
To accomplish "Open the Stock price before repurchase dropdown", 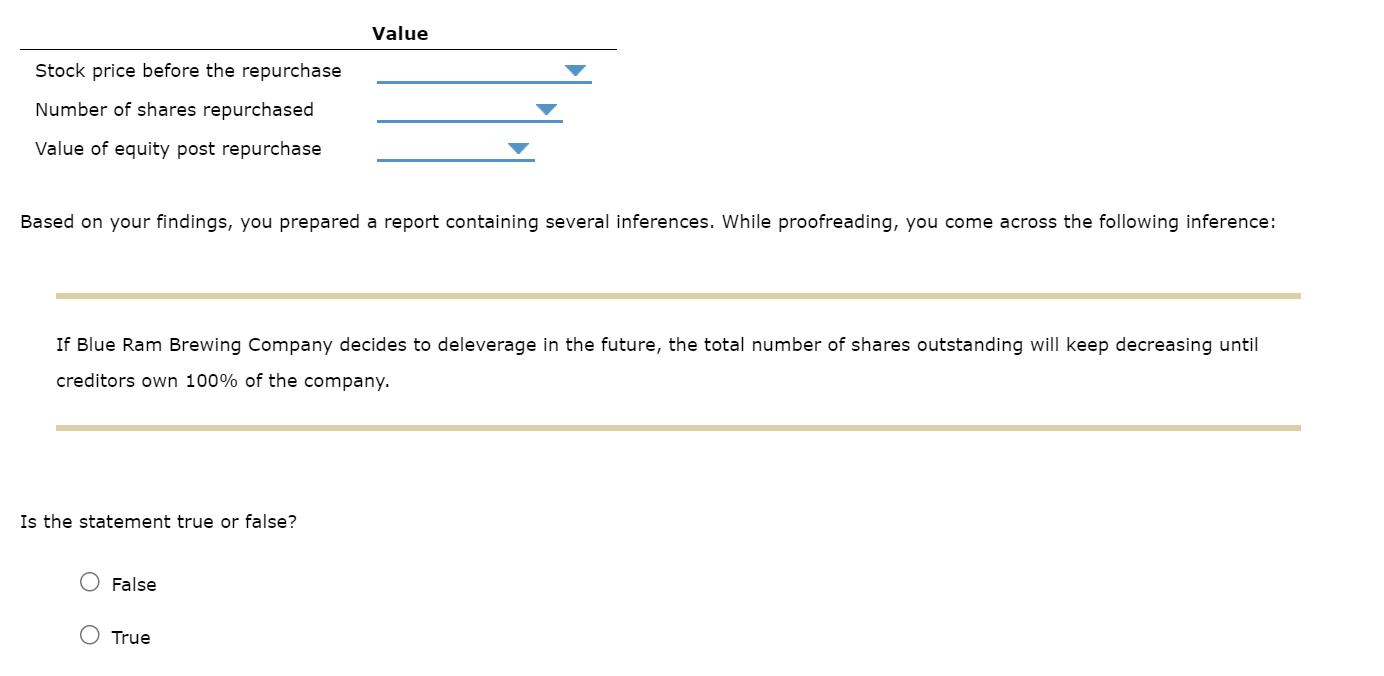I will coord(575,70).
